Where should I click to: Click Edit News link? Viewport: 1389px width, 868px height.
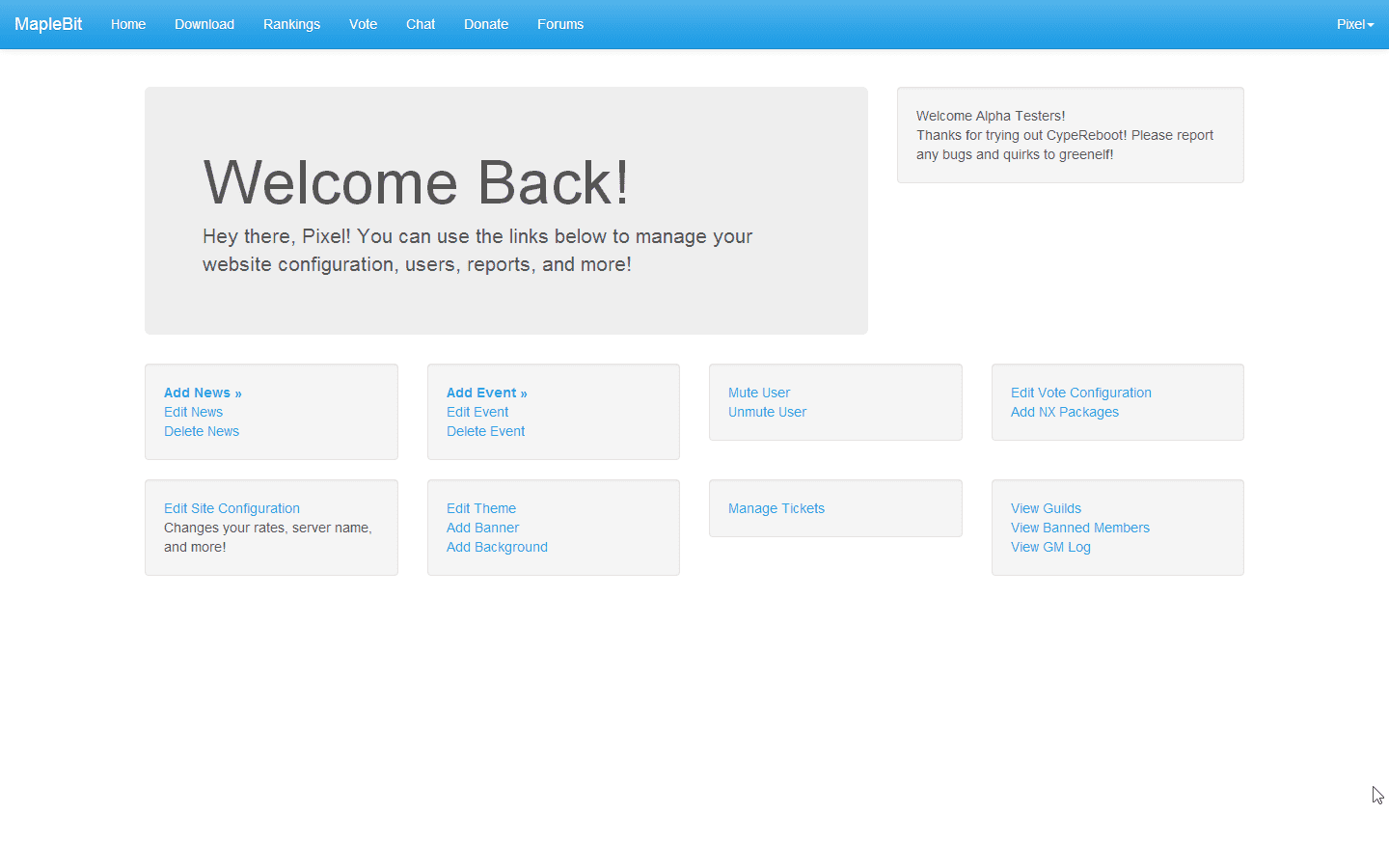pyautogui.click(x=193, y=412)
